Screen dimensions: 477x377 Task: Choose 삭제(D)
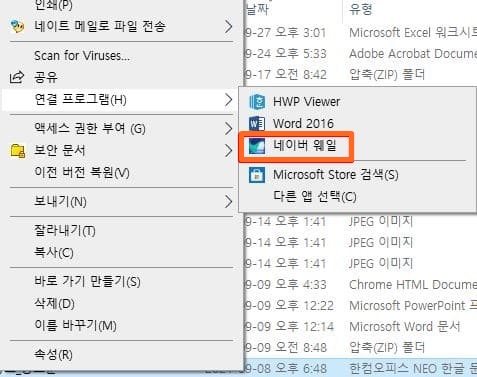pos(55,303)
